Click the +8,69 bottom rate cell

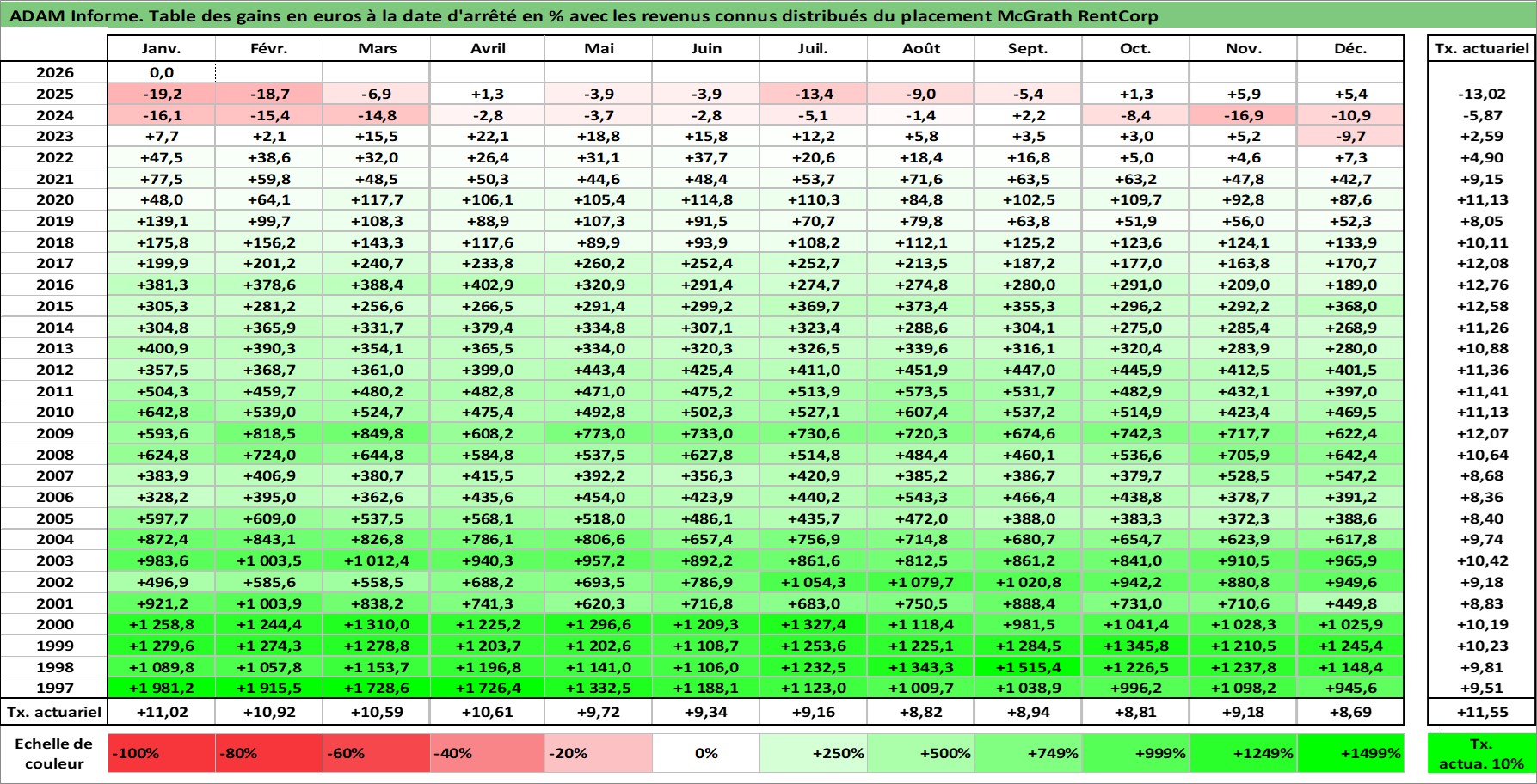click(x=1350, y=712)
